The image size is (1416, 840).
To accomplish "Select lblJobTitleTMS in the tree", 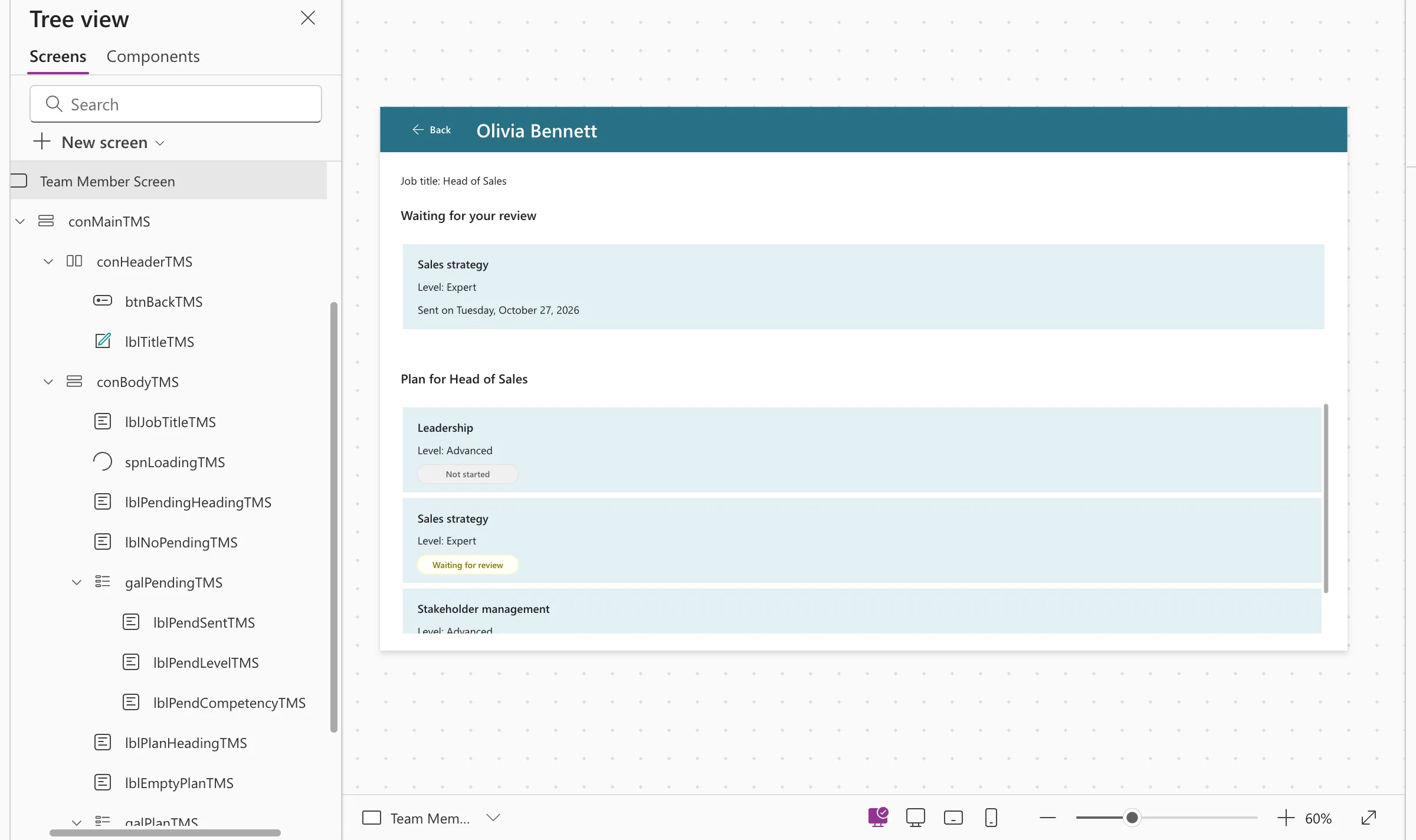I will [171, 422].
